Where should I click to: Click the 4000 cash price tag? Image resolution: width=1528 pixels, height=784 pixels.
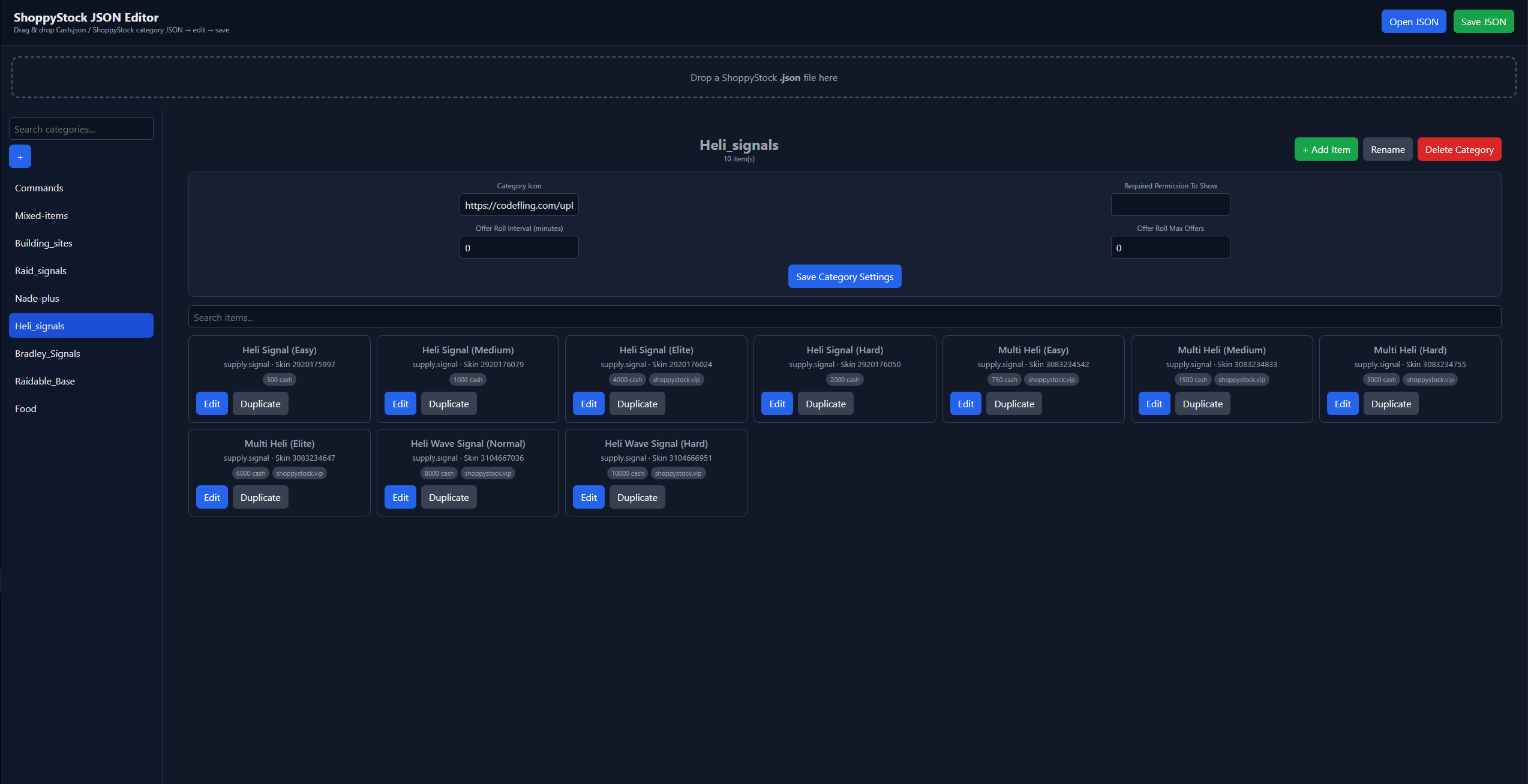pos(627,380)
